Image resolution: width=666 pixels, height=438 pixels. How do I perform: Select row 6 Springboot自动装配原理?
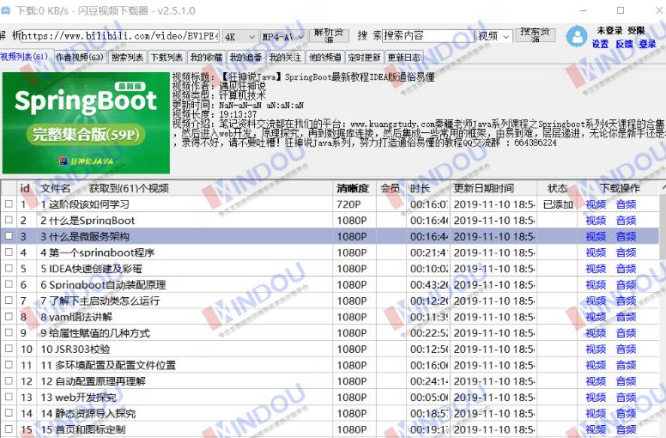(330, 285)
